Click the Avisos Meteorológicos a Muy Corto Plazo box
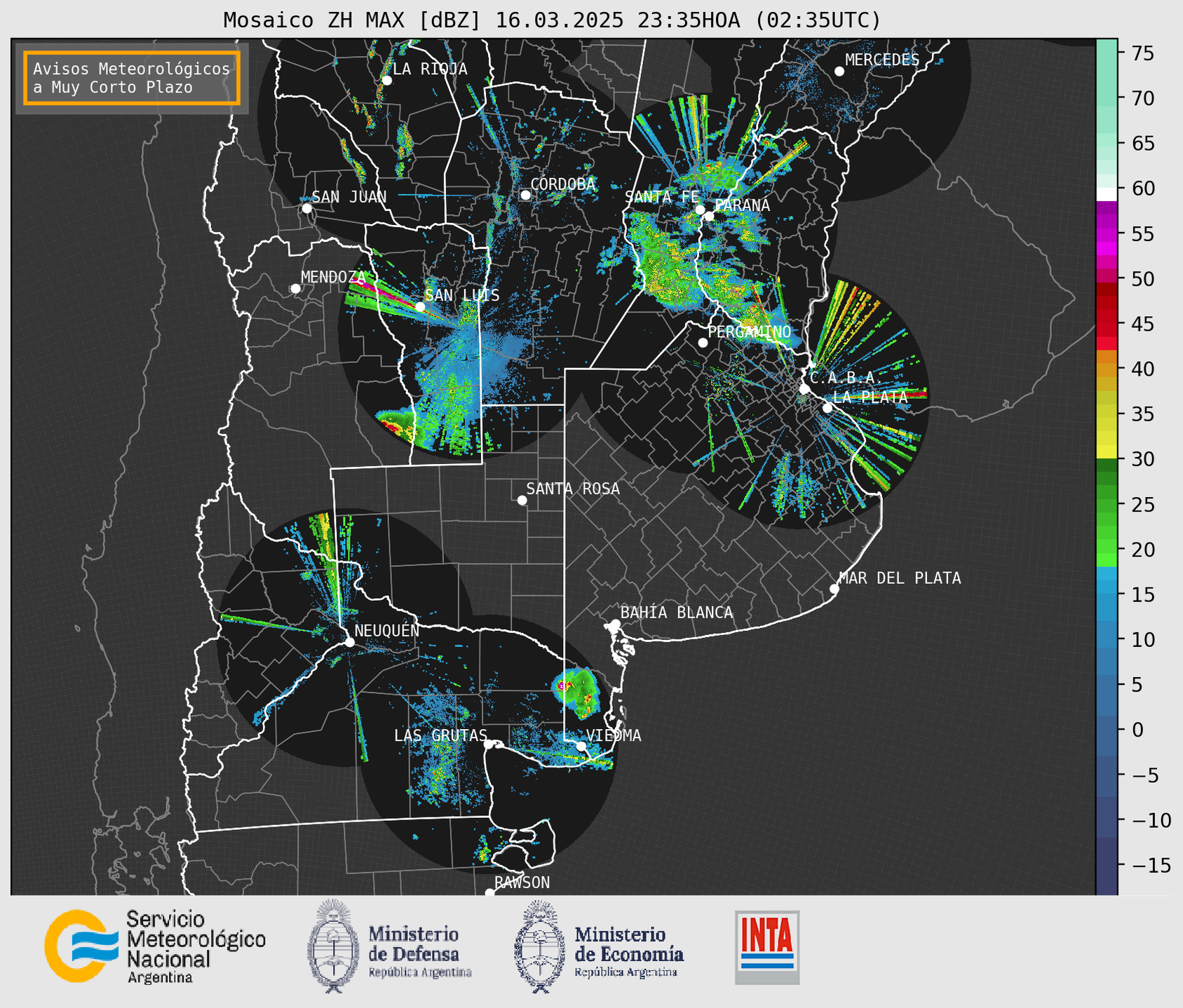 [x=132, y=78]
